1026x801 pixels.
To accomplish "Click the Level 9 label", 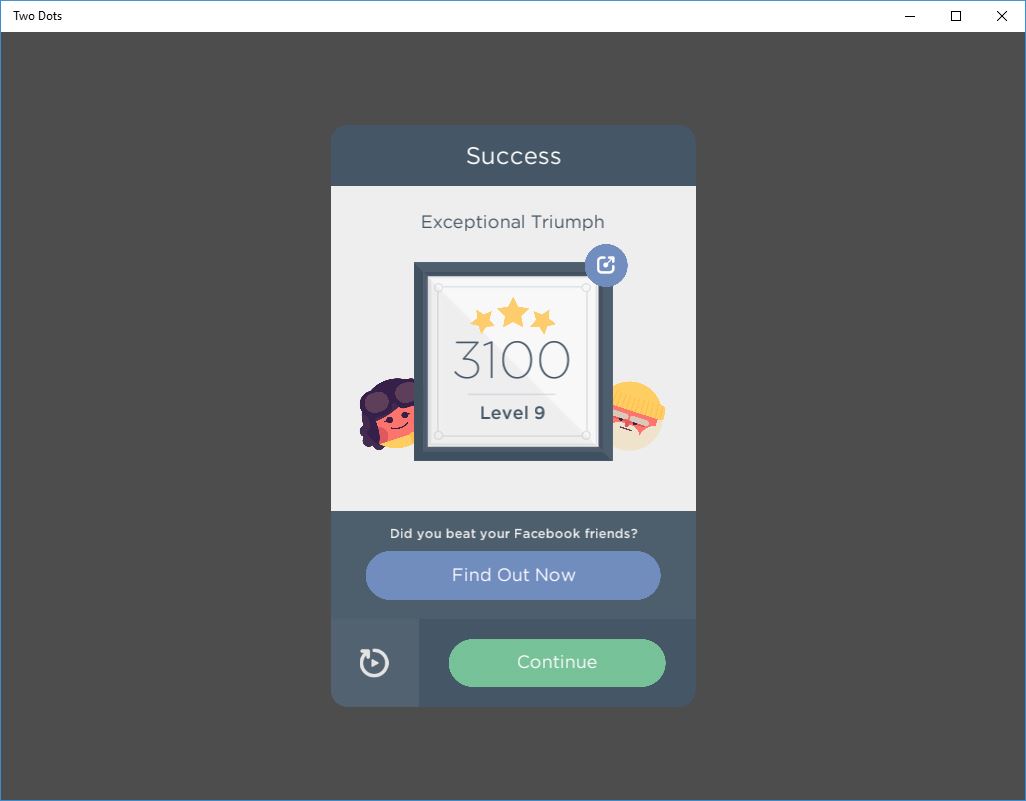I will 512,413.
